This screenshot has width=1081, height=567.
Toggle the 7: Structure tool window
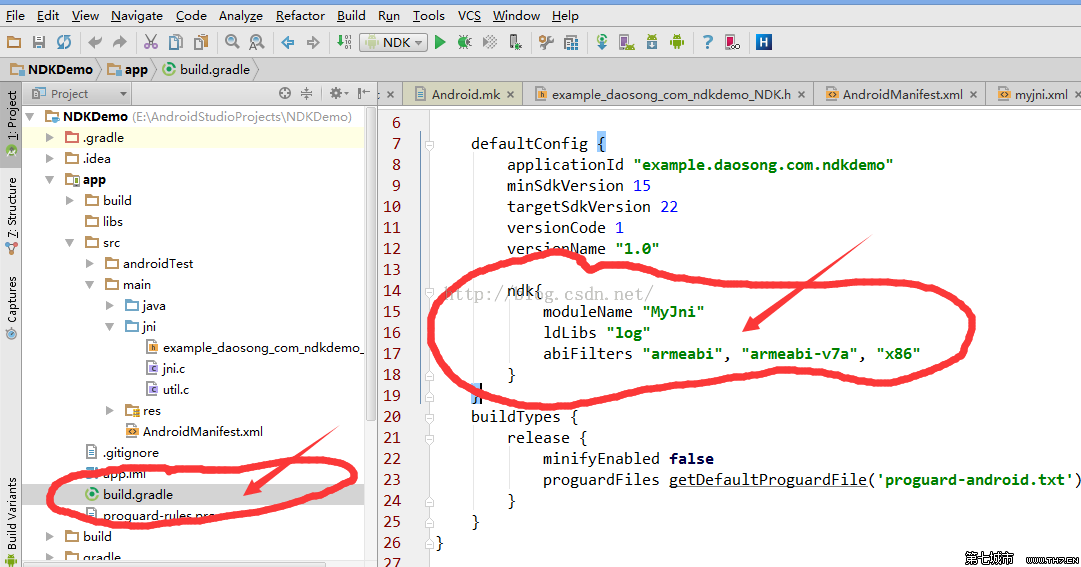tap(11, 215)
